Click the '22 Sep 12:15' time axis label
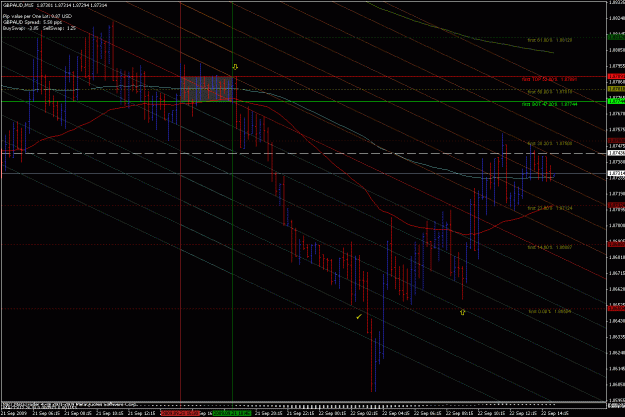The width and height of the screenshot is (625, 417). point(525,413)
